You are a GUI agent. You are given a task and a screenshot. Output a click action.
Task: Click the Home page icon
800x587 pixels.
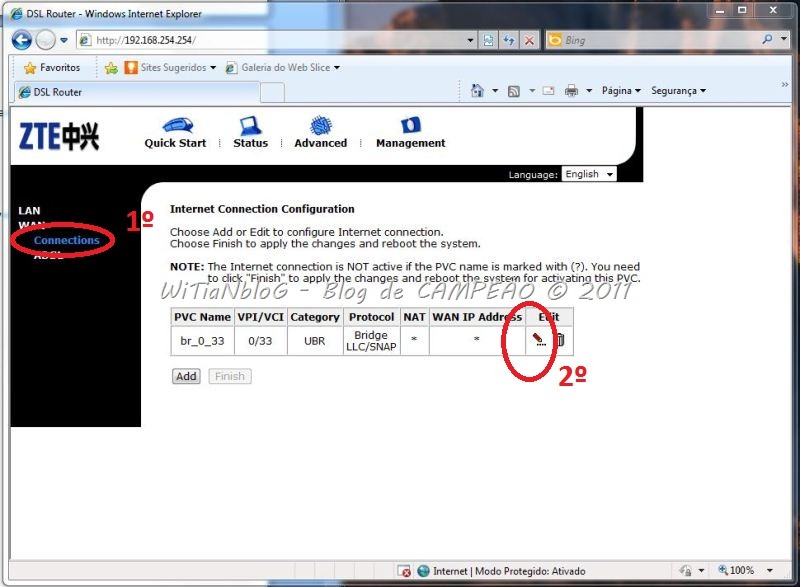(x=477, y=91)
